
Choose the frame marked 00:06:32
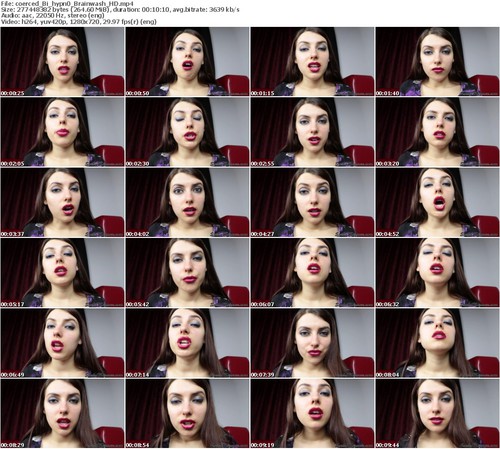[437, 273]
